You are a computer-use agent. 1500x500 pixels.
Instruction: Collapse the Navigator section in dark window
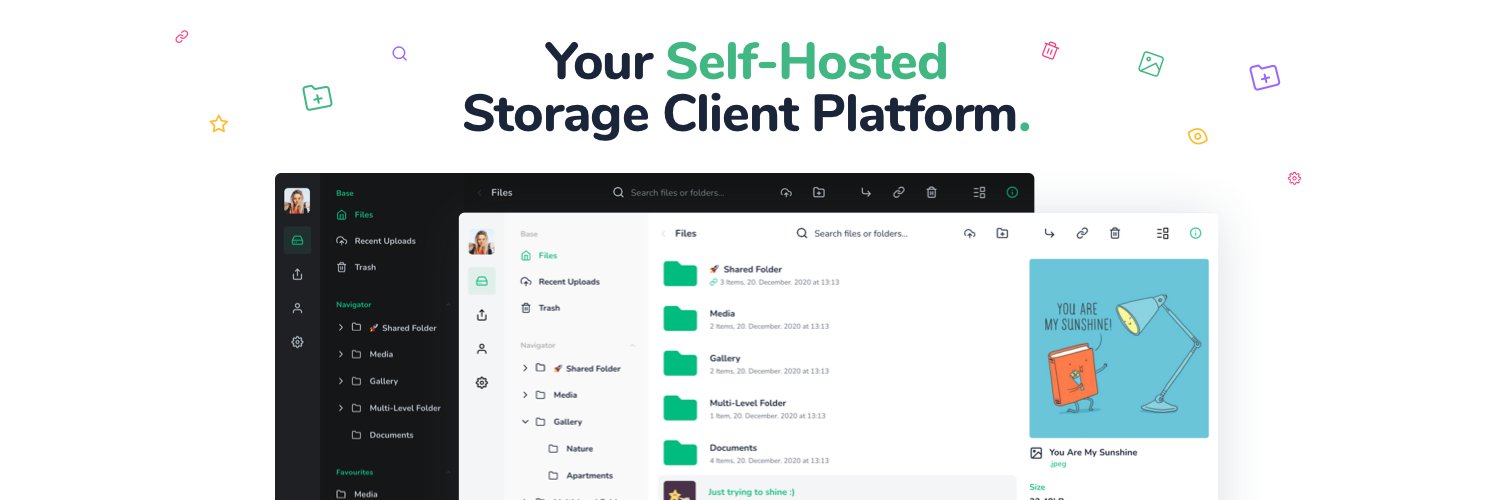448,304
